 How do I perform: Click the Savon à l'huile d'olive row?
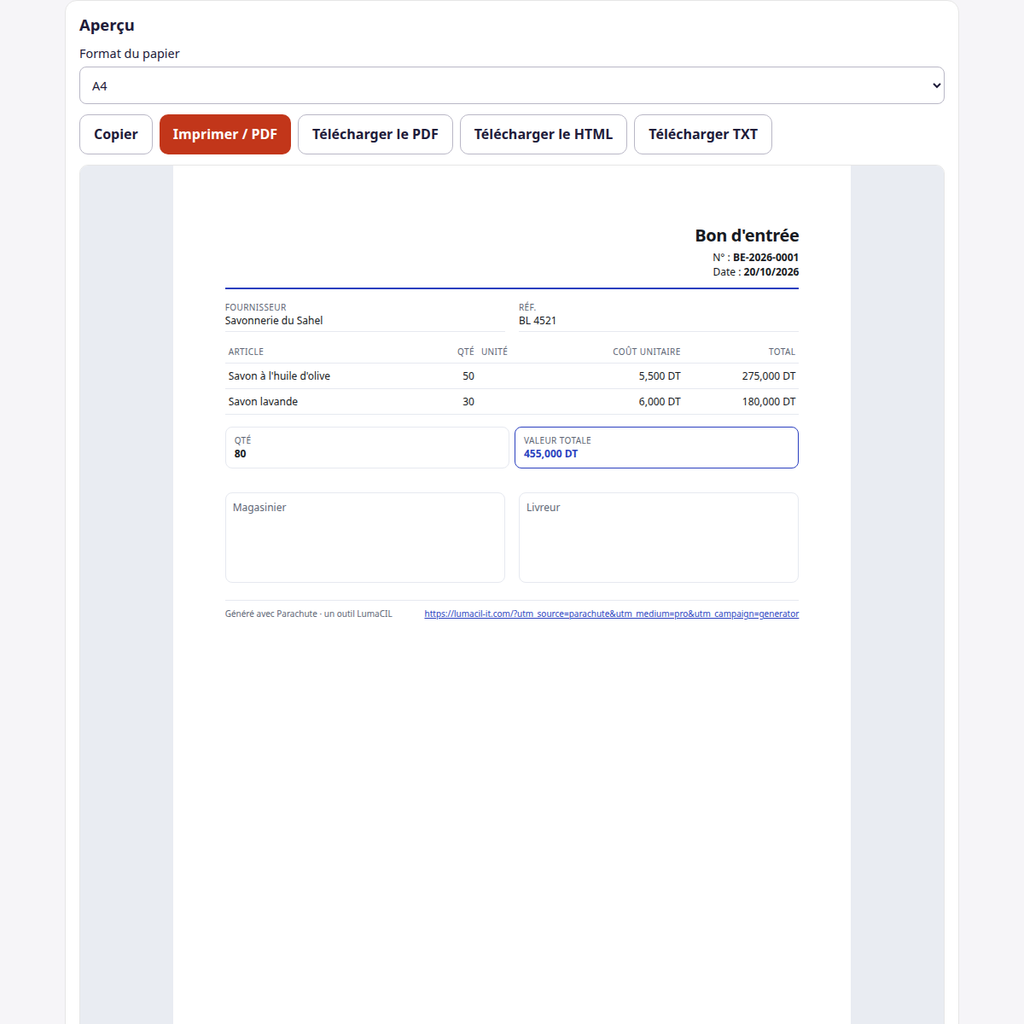[x=511, y=376]
